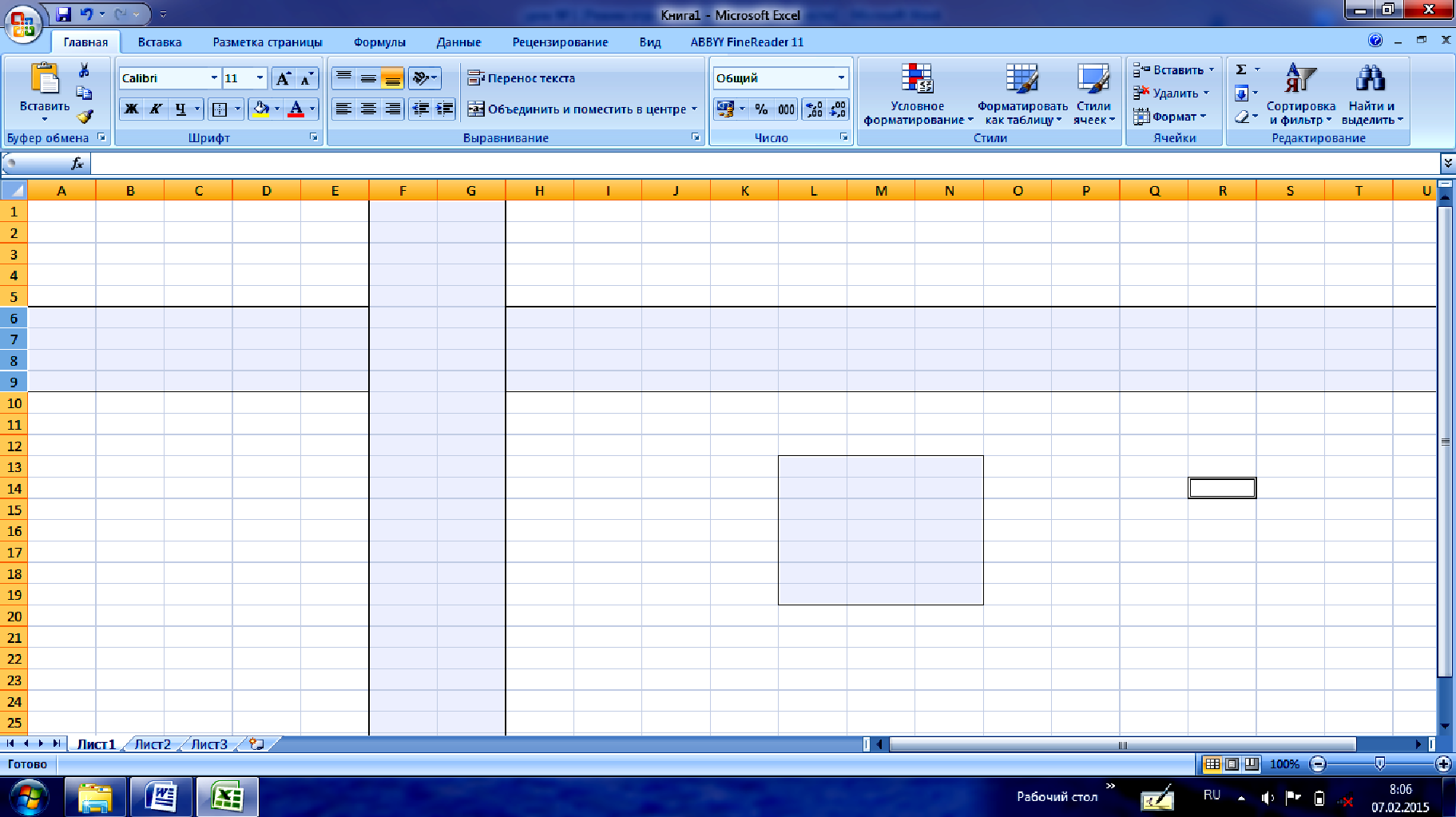This screenshot has height=817, width=1456.
Task: Click Объединить и поместить в центре button
Action: [582, 109]
